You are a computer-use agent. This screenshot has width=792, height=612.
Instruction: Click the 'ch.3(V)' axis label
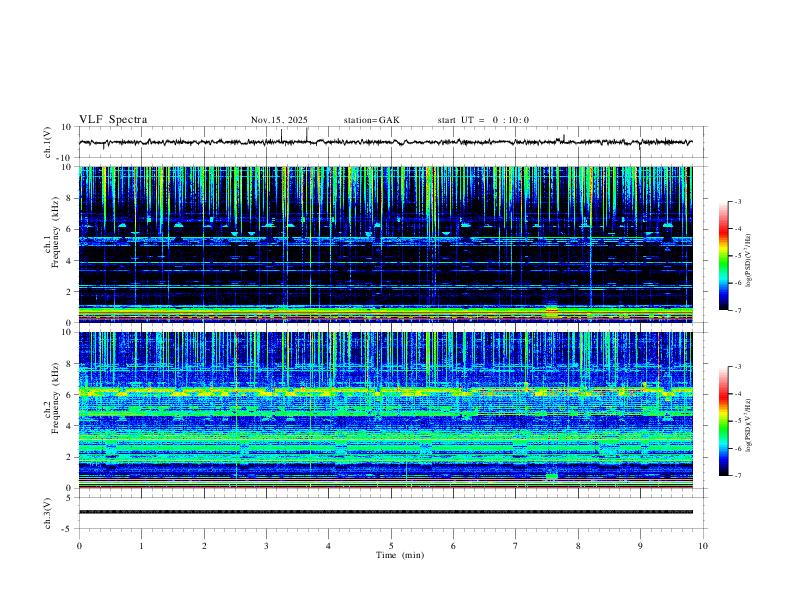(x=48, y=513)
